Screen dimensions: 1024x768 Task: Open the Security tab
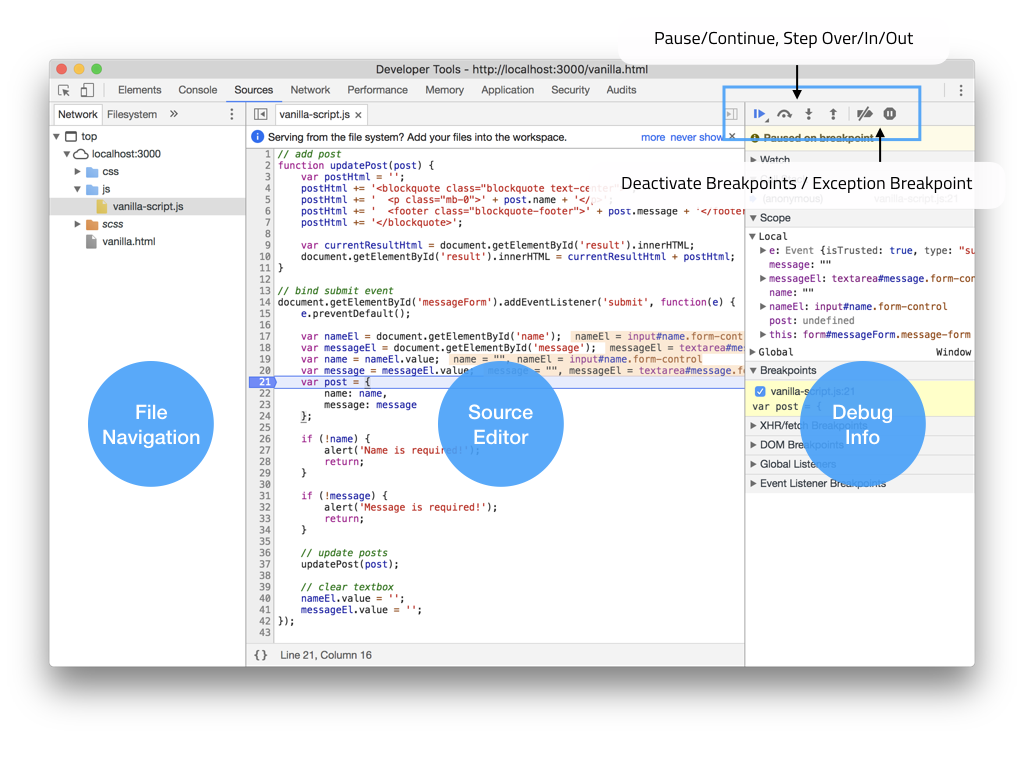570,90
